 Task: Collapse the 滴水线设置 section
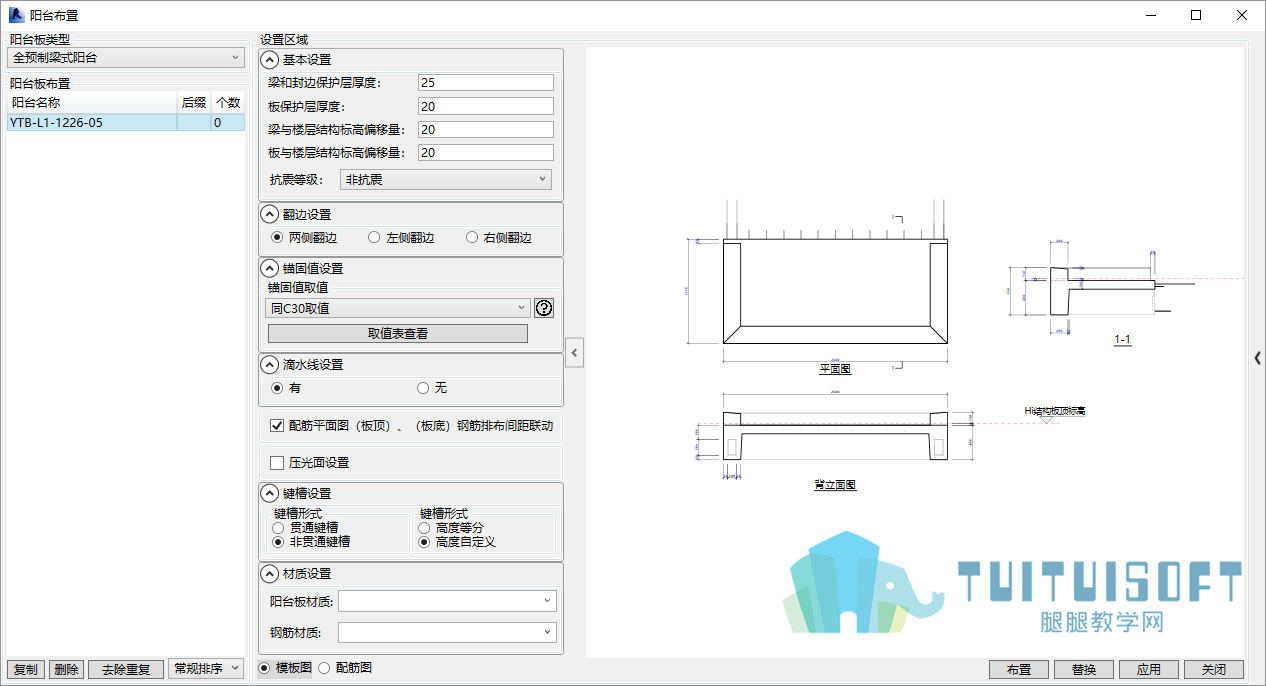tap(270, 364)
